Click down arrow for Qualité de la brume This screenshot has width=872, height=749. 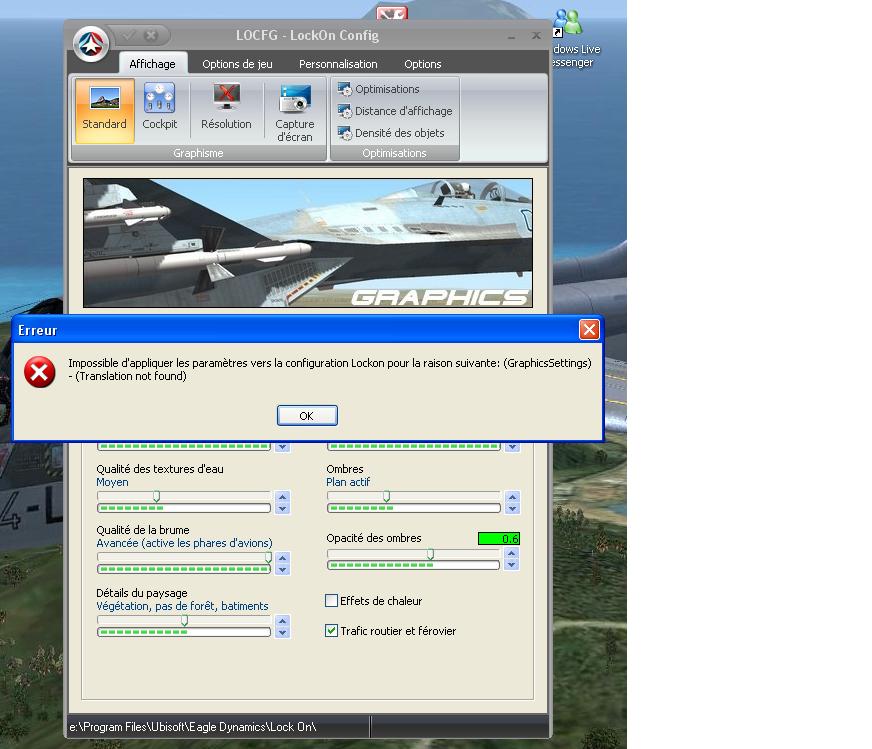[282, 570]
